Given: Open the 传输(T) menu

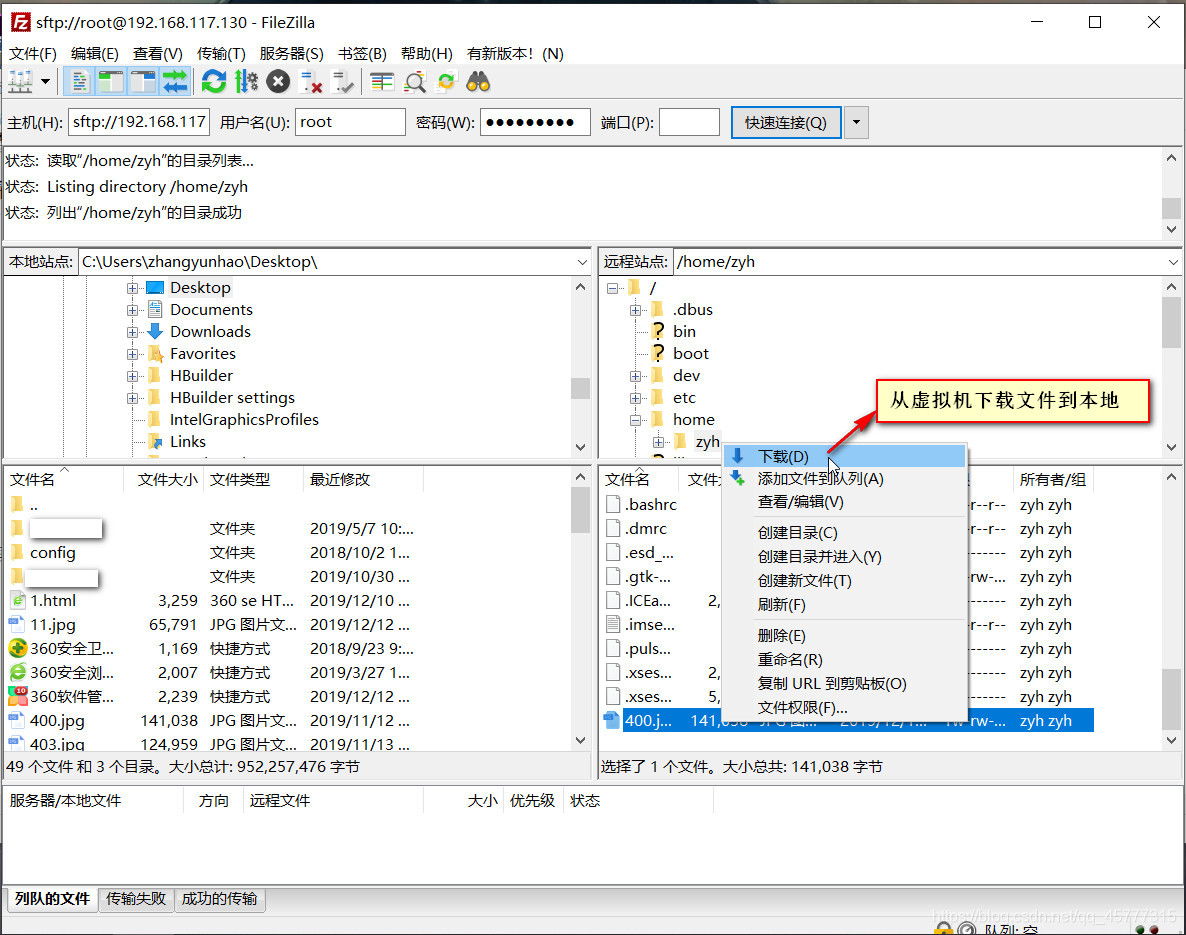Looking at the screenshot, I should (221, 54).
